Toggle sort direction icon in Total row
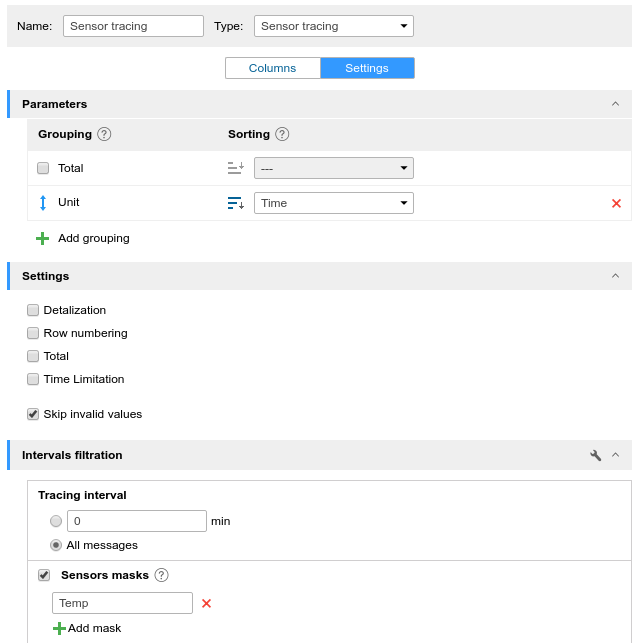 235,168
